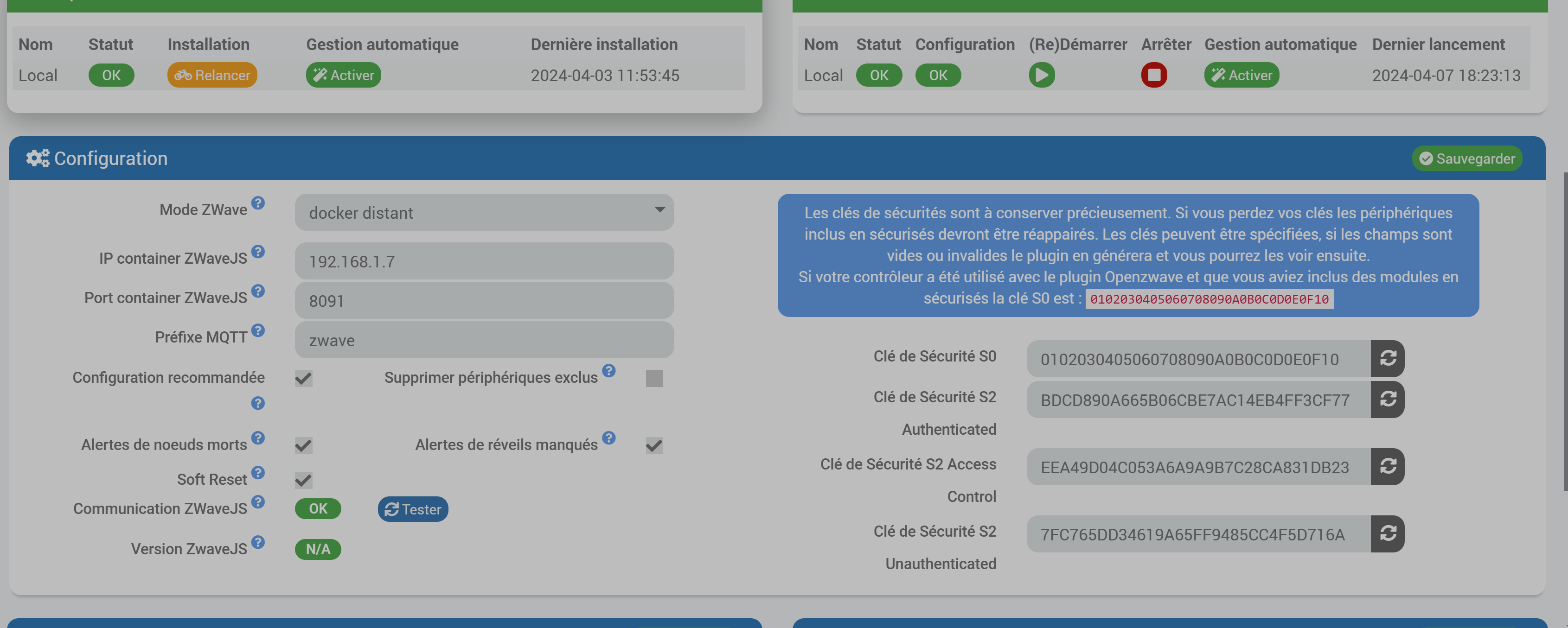The height and width of the screenshot is (628, 1568).
Task: Click the orange Relancer installation button
Action: coord(212,75)
